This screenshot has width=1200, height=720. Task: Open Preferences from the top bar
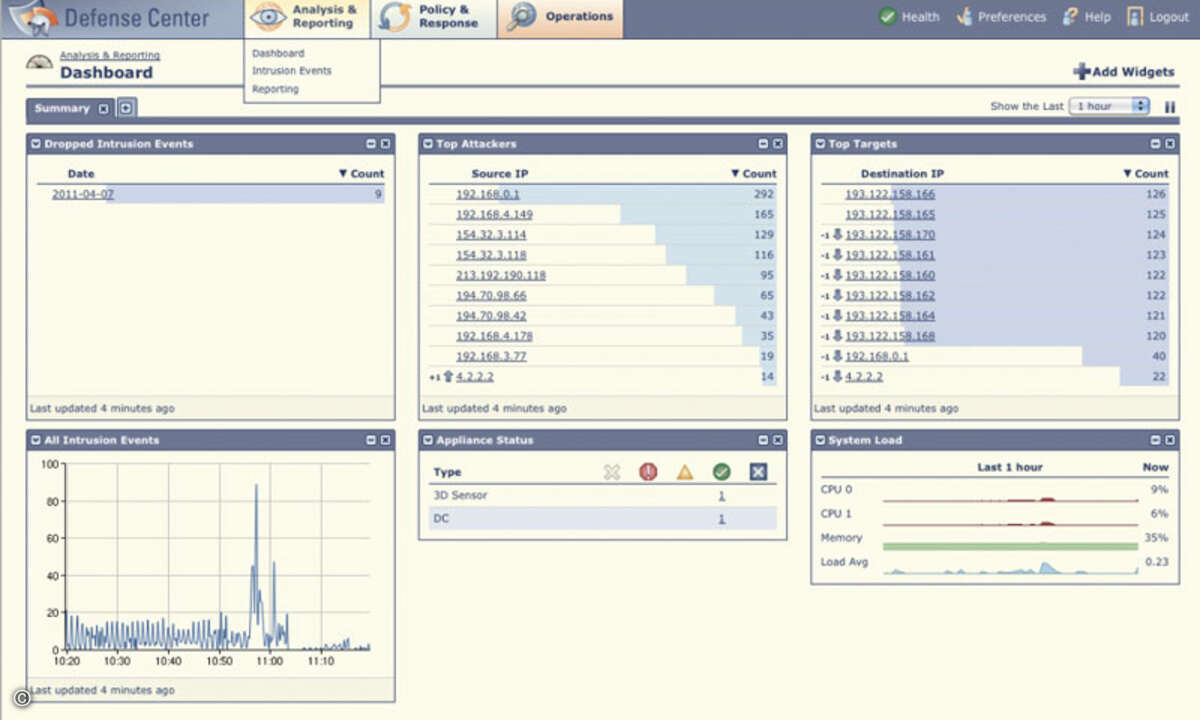tap(1002, 17)
